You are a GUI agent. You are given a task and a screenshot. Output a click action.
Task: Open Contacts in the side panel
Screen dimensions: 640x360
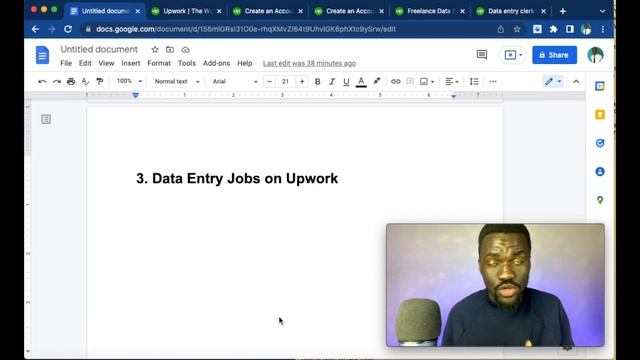600,171
